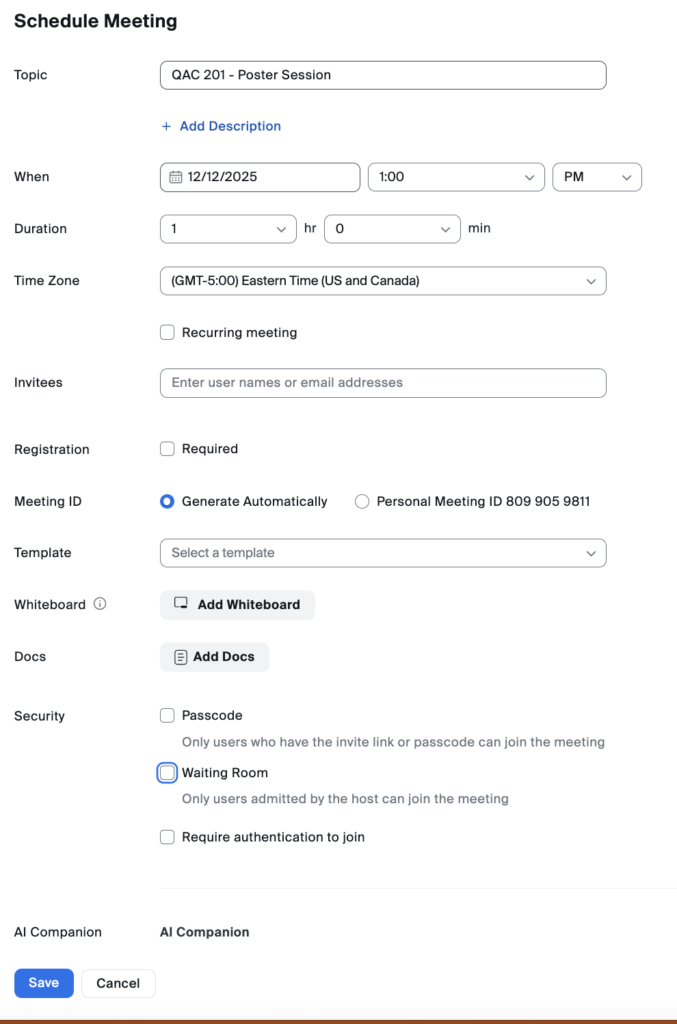Screen dimensions: 677x1024
Task: Click the Save button
Action: click(x=44, y=983)
